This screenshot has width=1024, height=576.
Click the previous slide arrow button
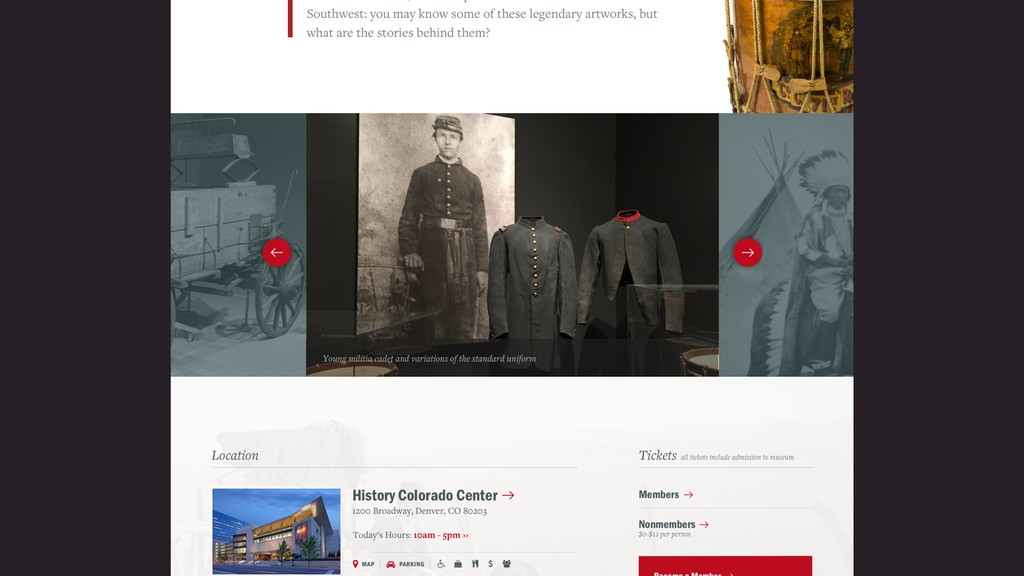(277, 252)
